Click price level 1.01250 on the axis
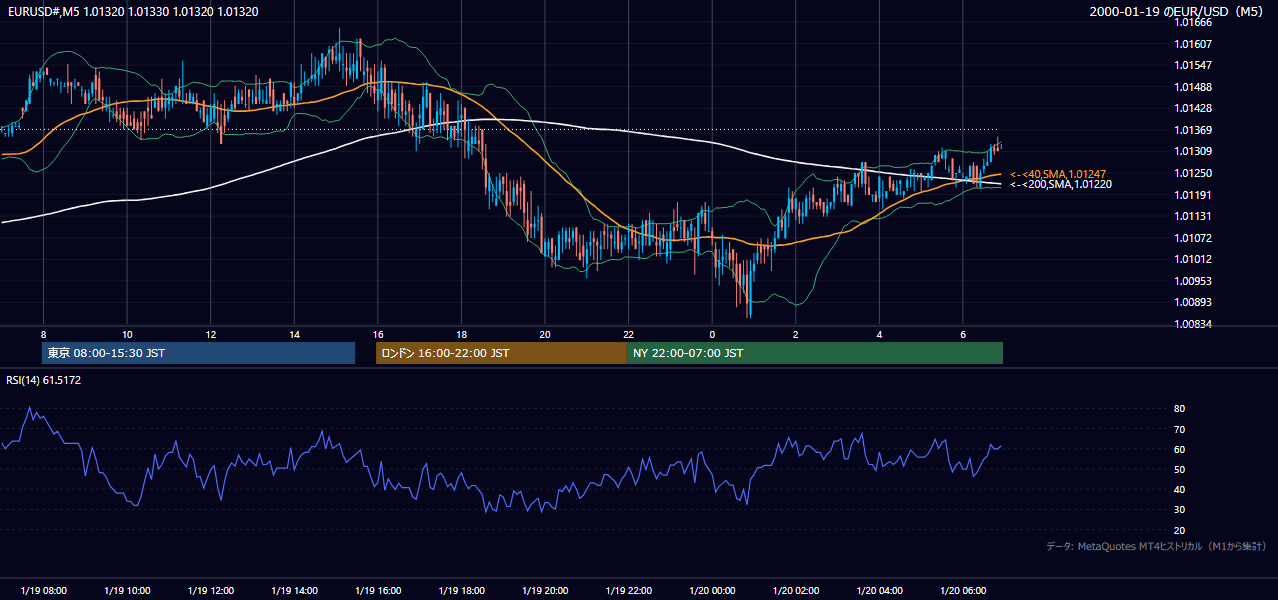This screenshot has width=1278, height=600. pos(1193,173)
